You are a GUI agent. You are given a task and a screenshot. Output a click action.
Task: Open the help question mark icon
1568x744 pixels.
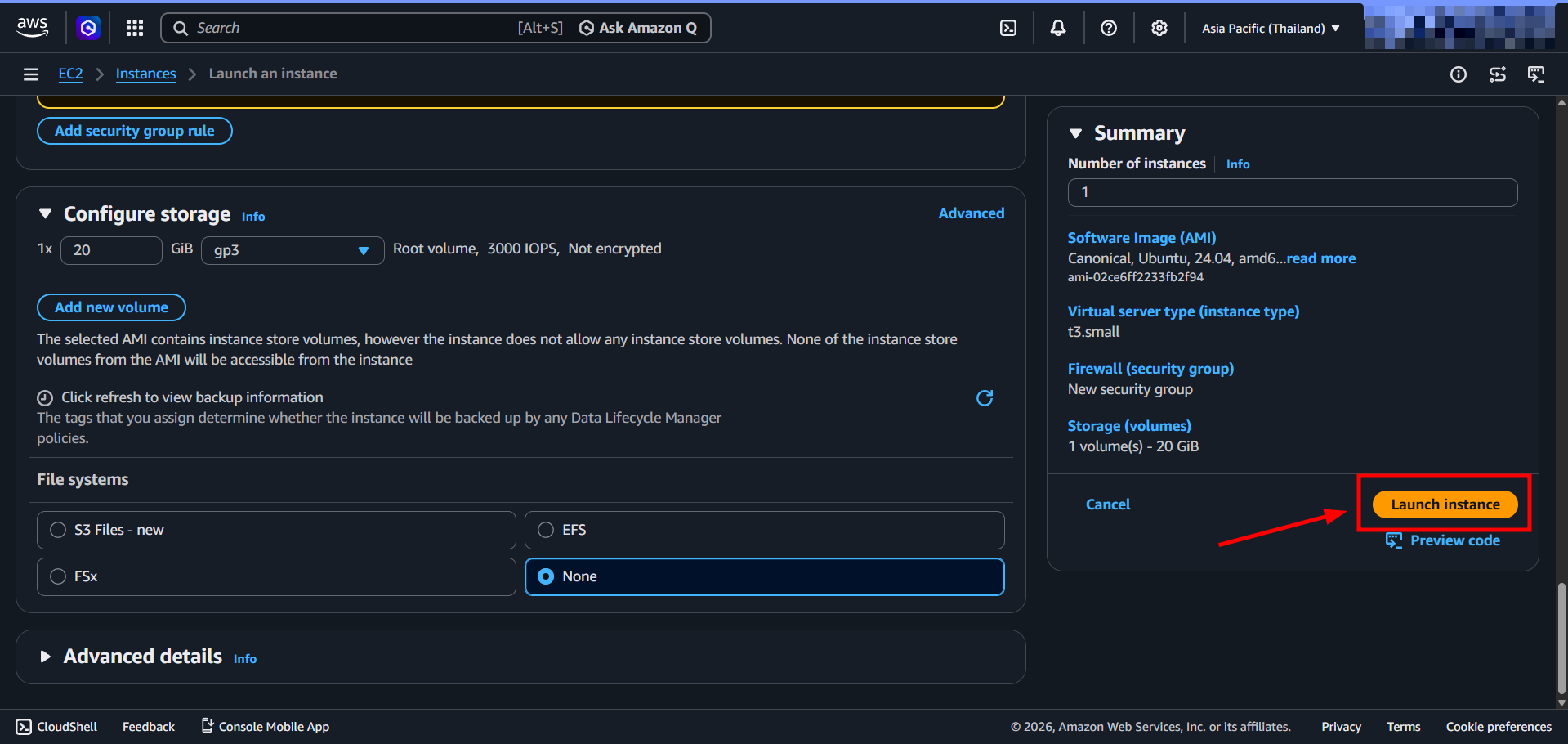pos(1109,28)
